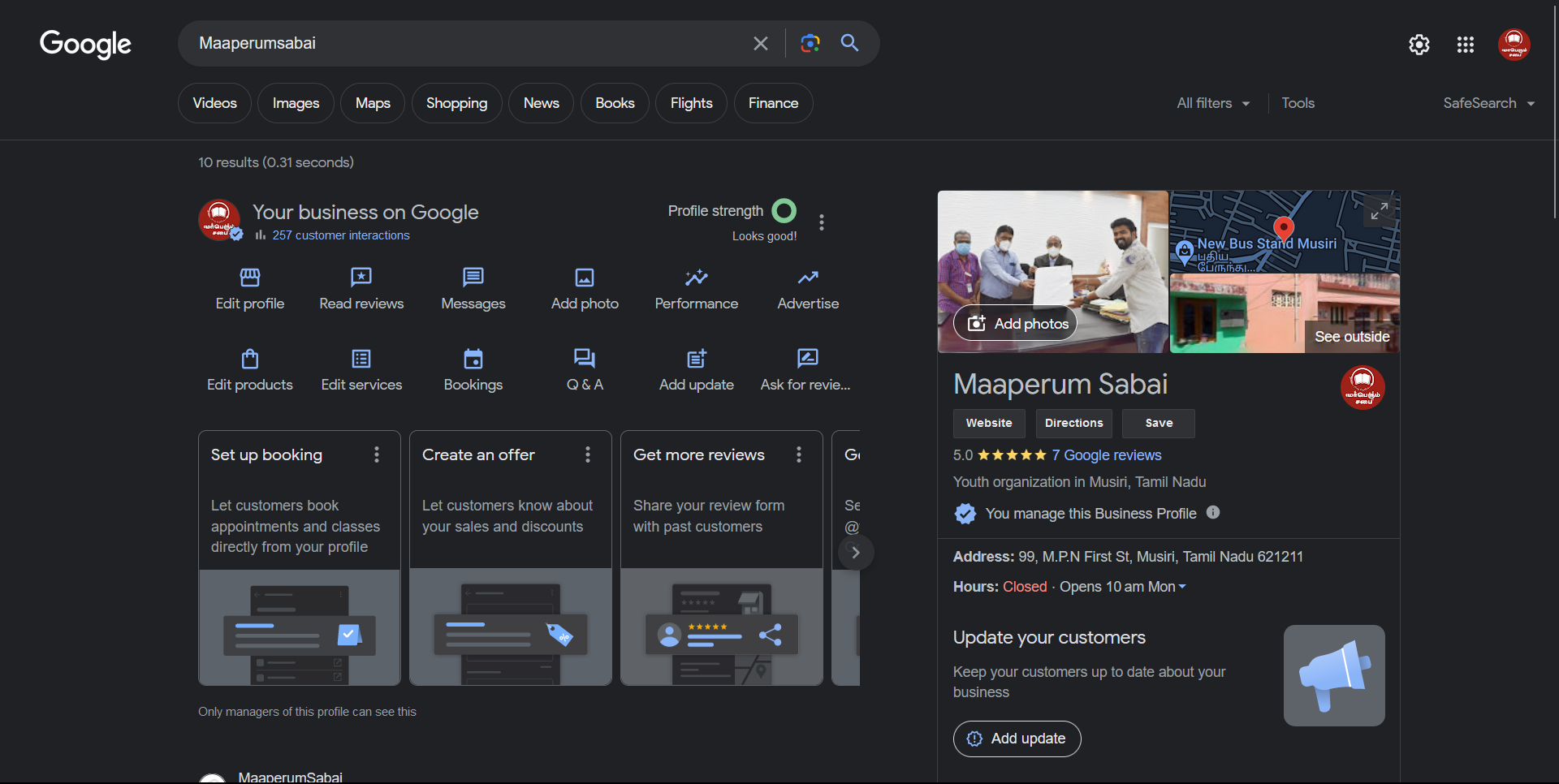Open the News results tab

point(540,103)
